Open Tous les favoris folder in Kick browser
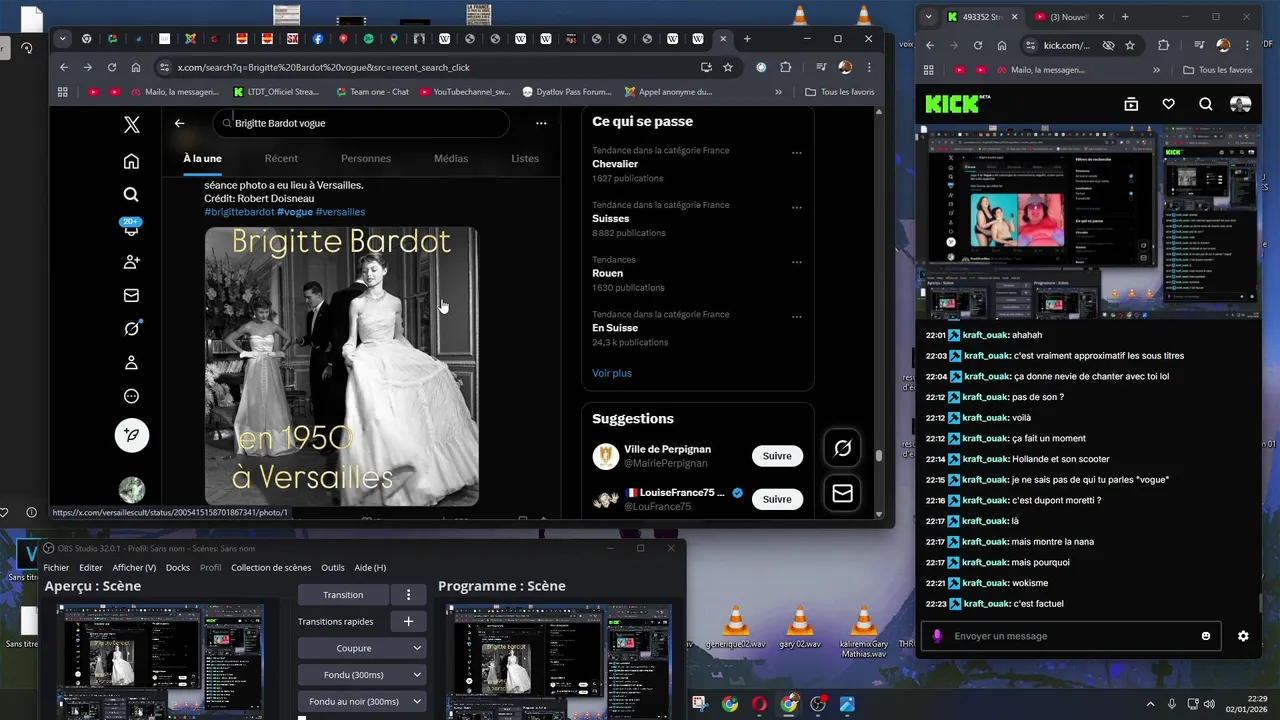1280x720 pixels. tap(1217, 70)
